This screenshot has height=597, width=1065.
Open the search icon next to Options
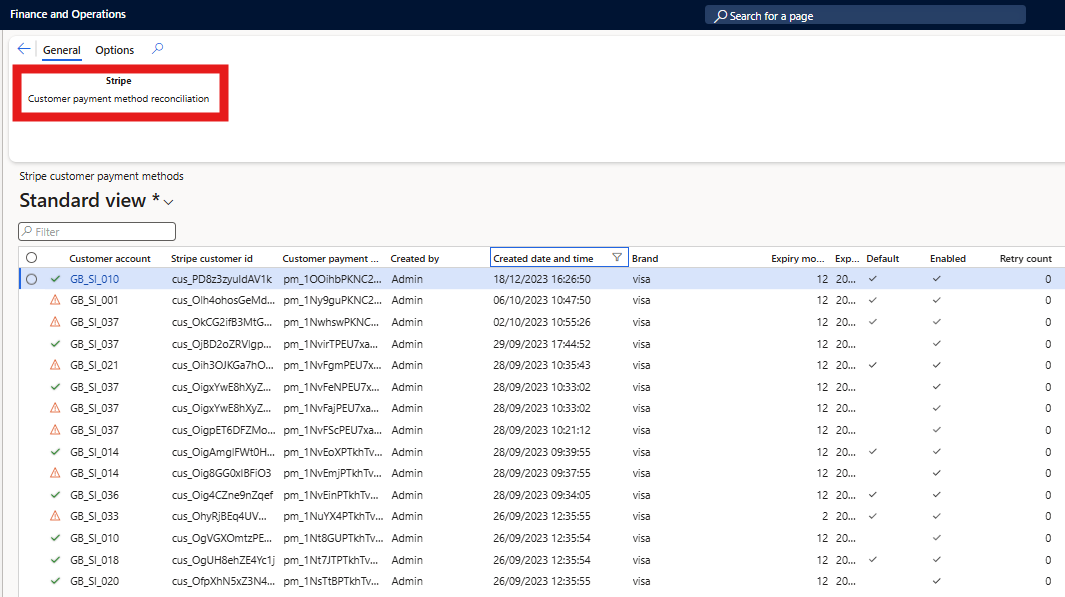pyautogui.click(x=158, y=49)
